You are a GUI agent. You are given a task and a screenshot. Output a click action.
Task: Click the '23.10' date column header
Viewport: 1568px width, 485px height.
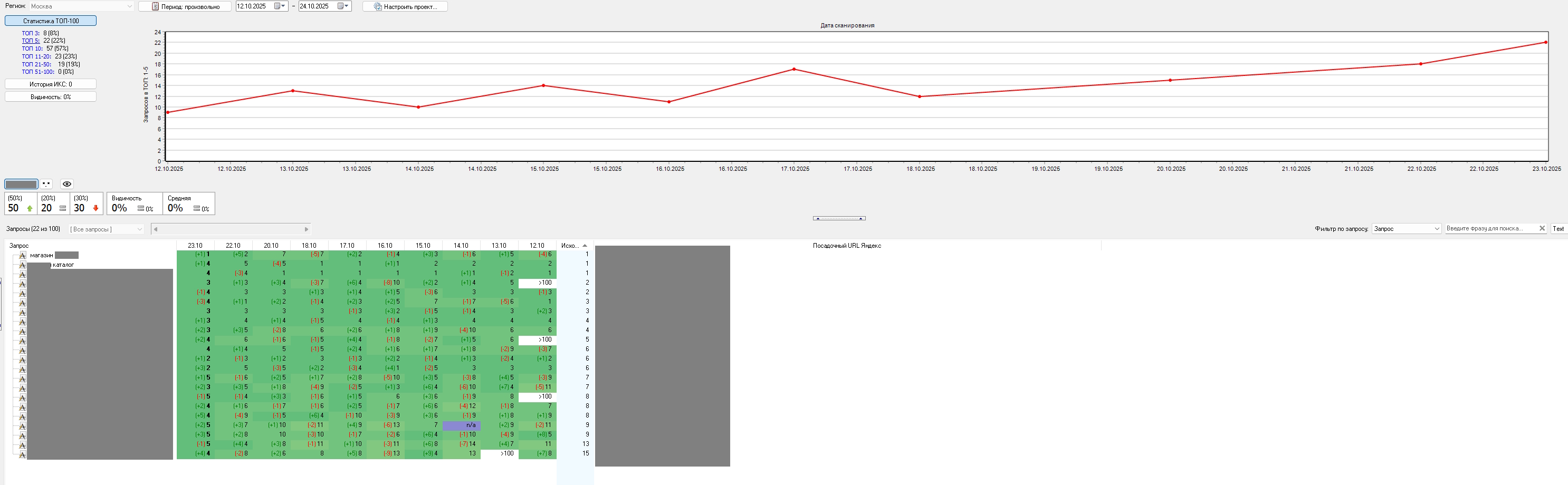click(195, 246)
